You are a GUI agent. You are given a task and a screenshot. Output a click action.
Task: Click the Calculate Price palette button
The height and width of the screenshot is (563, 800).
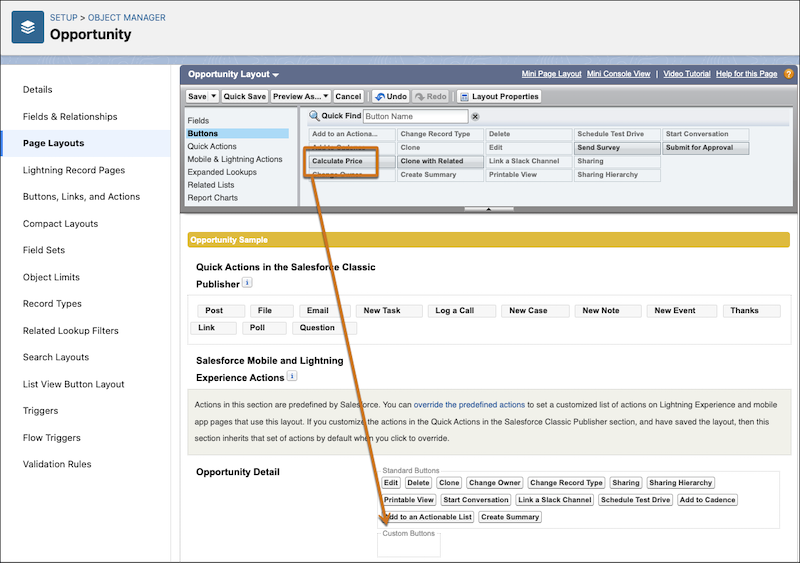352,161
